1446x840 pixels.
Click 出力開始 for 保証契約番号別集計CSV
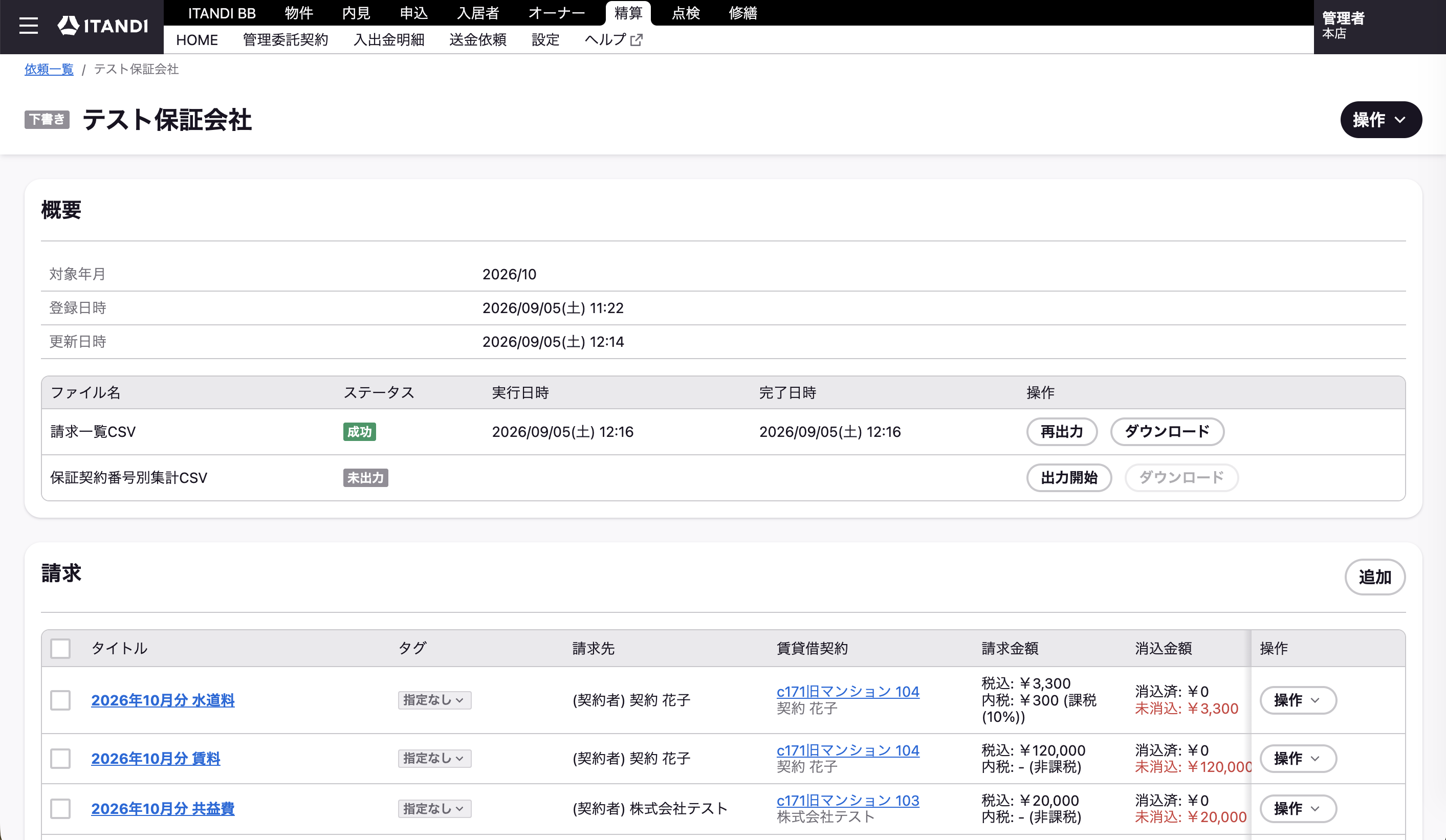click(x=1069, y=477)
